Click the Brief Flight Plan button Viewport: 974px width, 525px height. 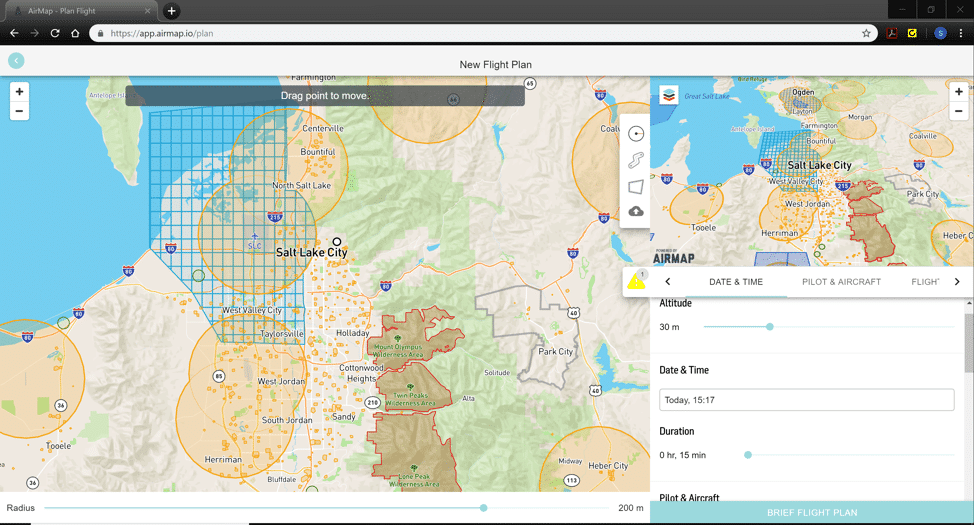[x=812, y=513]
